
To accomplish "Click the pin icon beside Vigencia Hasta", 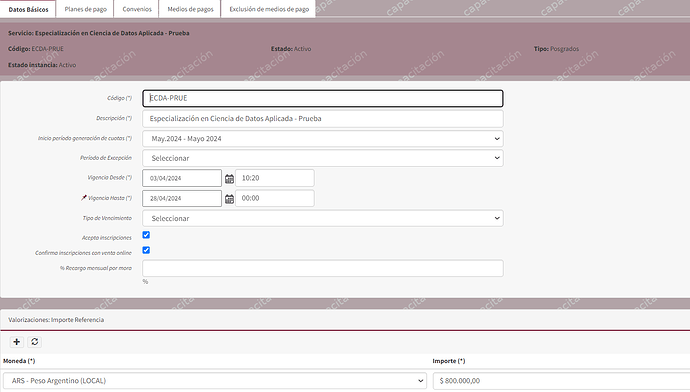I will tap(84, 198).
